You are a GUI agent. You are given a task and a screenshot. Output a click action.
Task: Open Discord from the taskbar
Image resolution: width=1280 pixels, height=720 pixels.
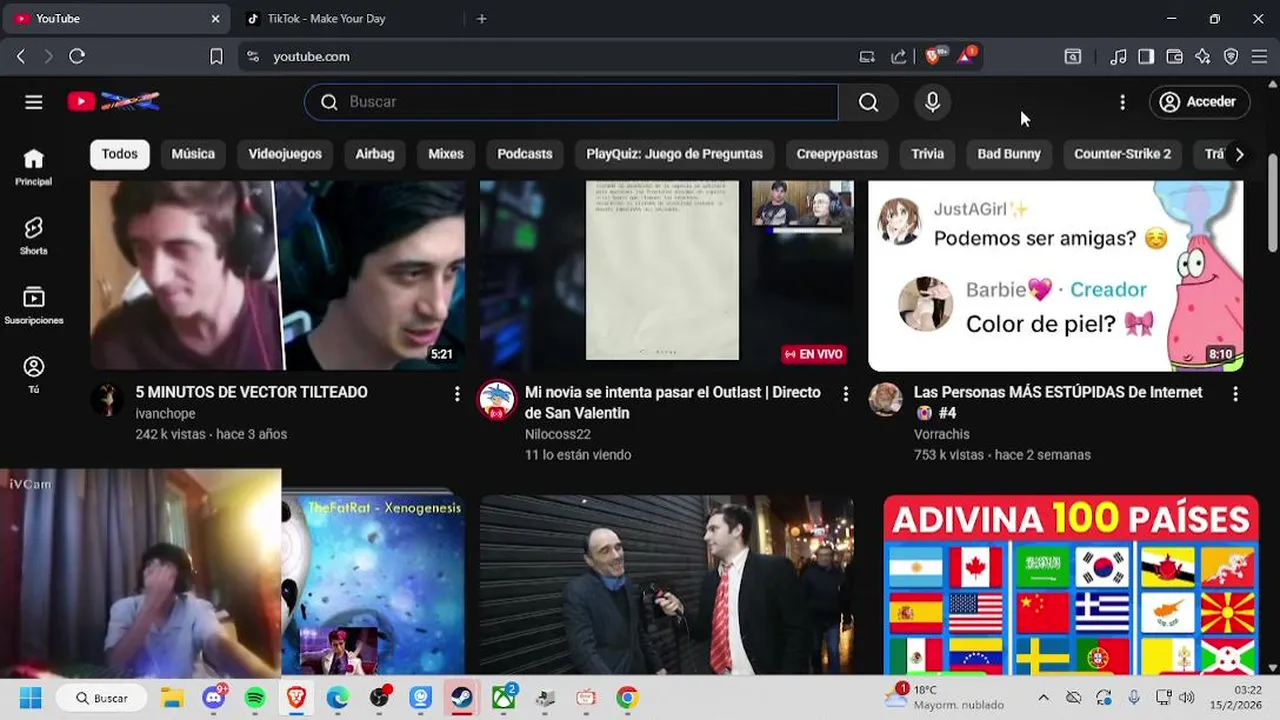click(213, 697)
